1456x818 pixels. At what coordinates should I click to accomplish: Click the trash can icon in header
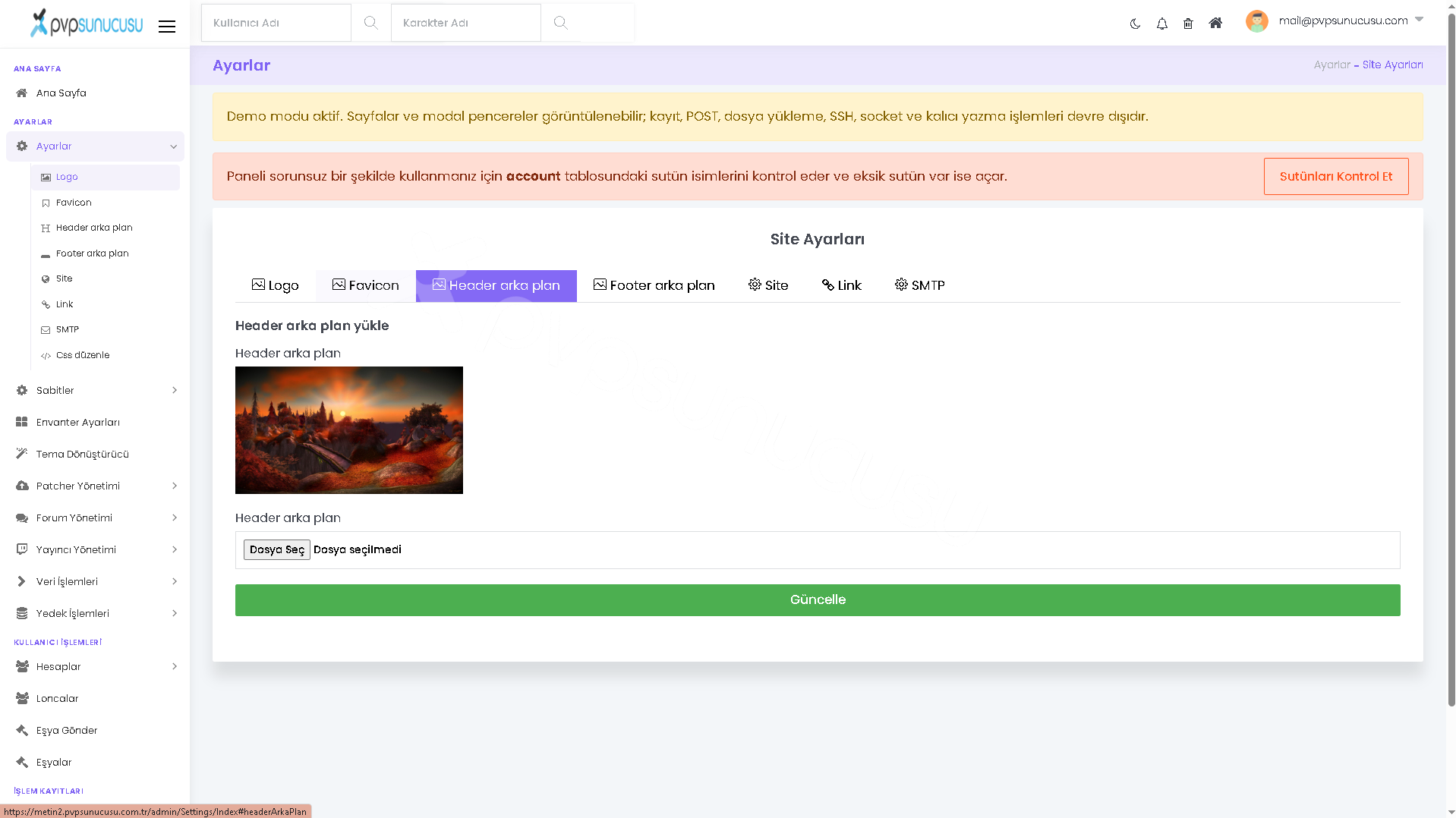click(x=1188, y=24)
